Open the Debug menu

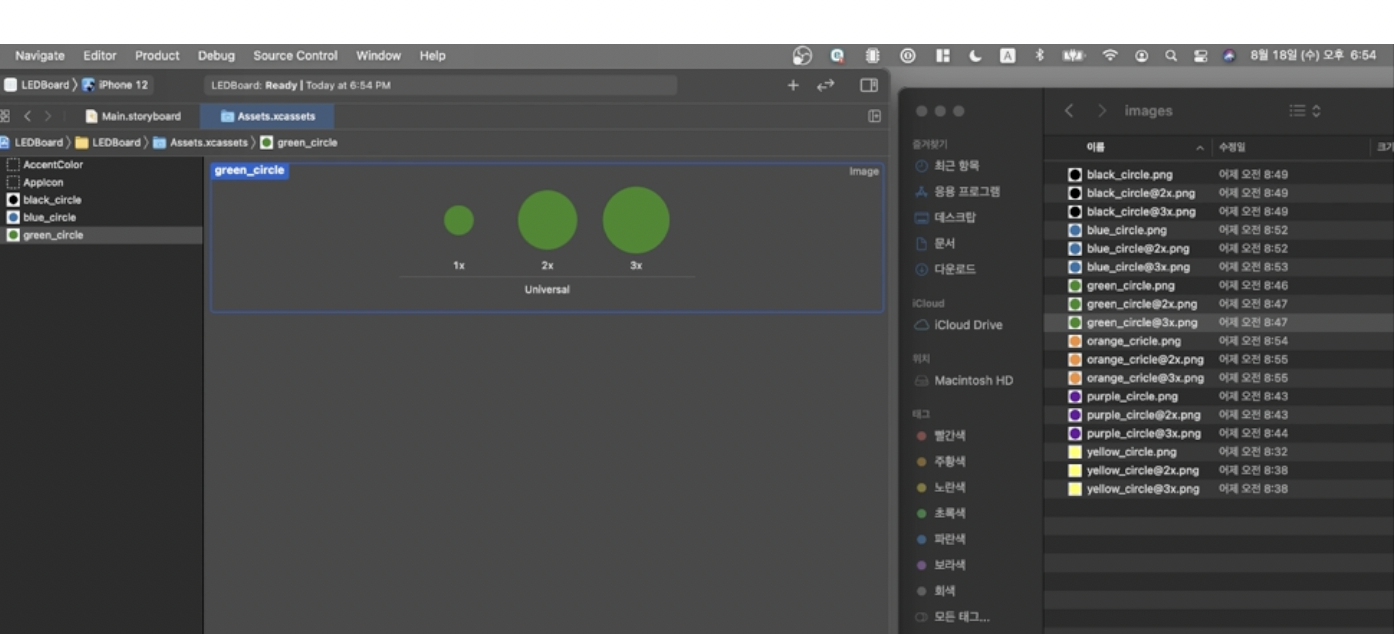click(216, 56)
